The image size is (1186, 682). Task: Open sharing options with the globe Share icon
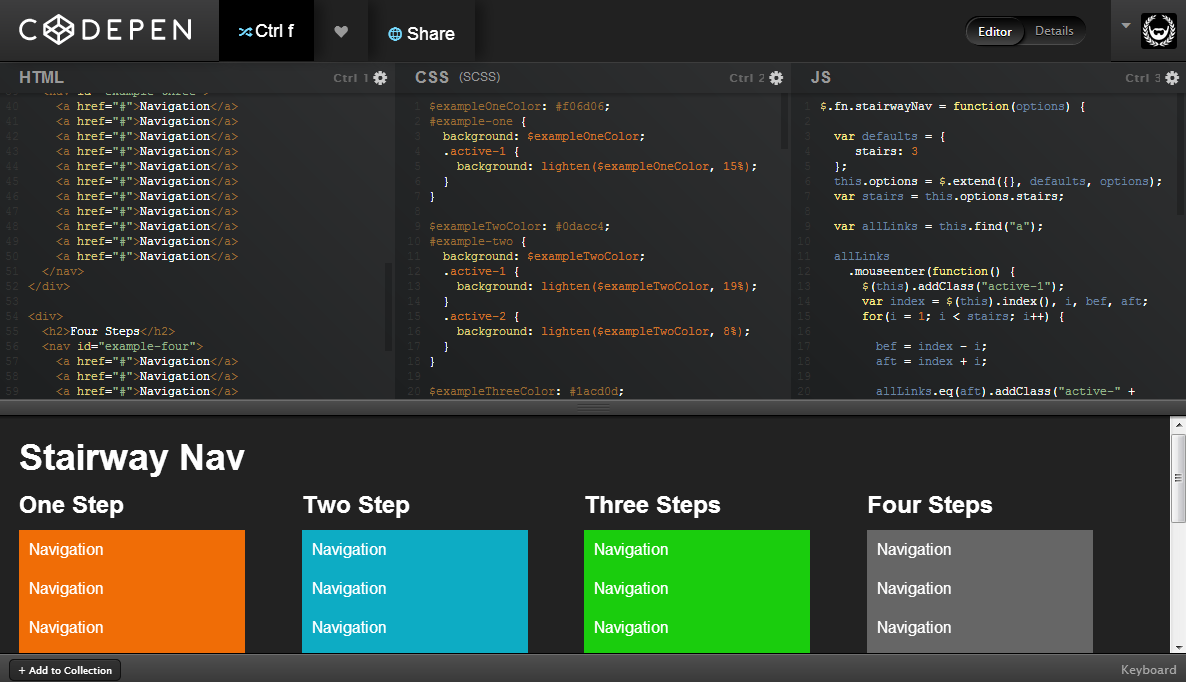[x=421, y=31]
